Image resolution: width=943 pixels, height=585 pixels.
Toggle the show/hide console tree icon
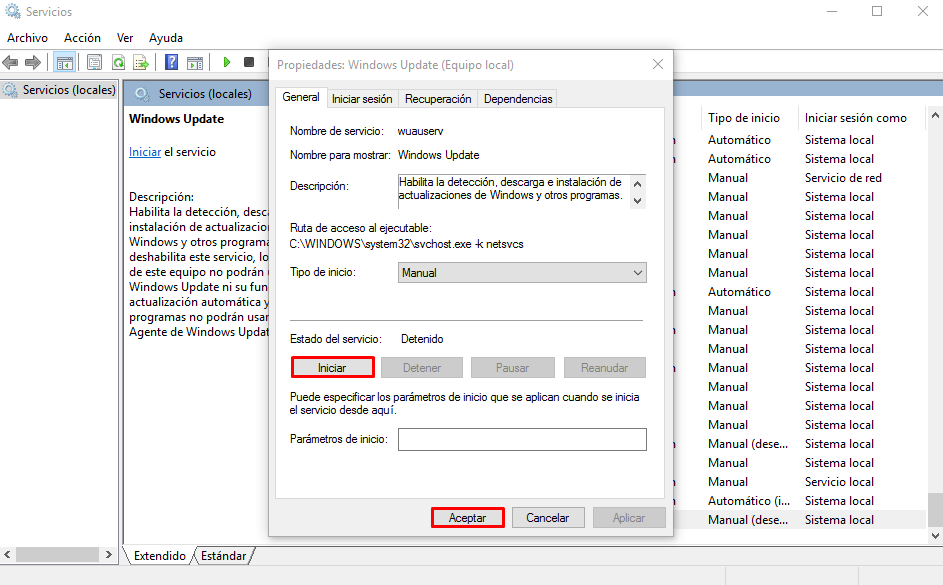tap(64, 62)
